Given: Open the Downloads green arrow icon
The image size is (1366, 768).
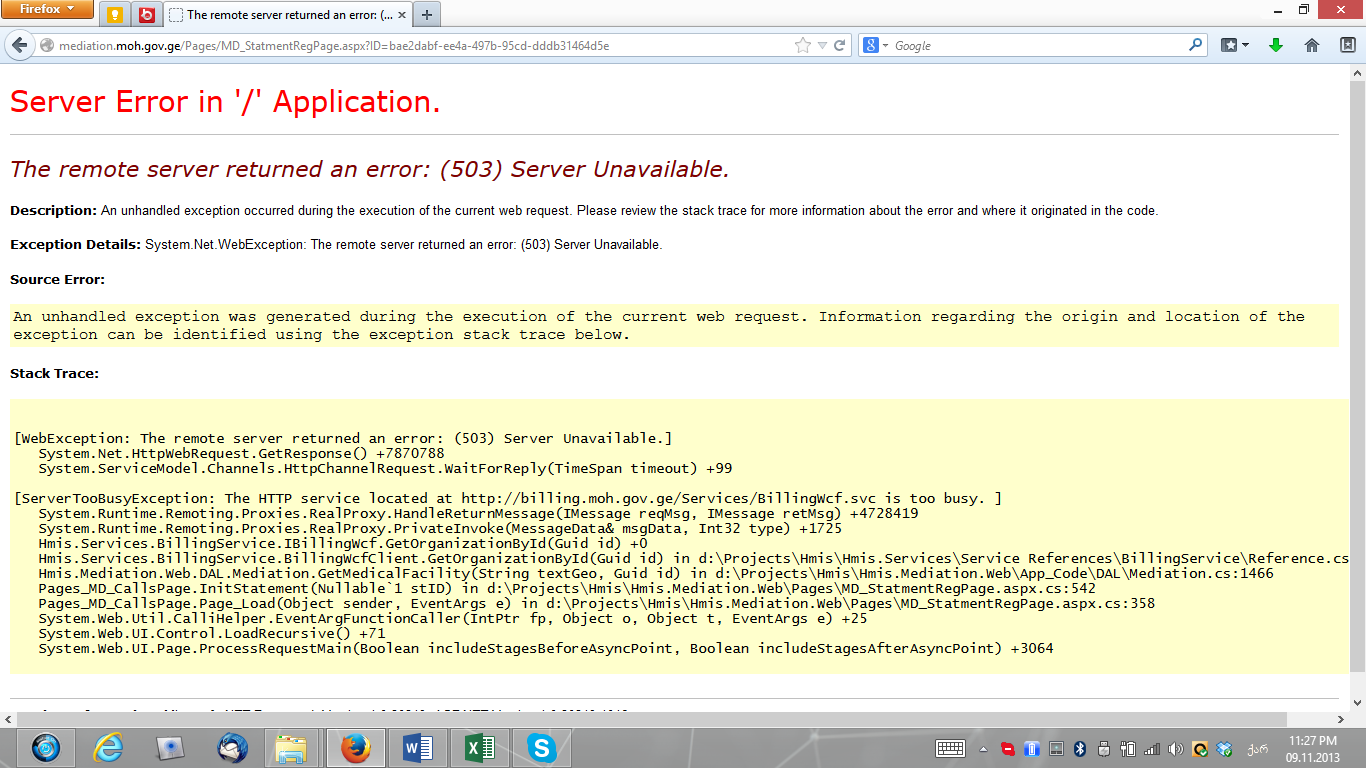Looking at the screenshot, I should click(1275, 45).
